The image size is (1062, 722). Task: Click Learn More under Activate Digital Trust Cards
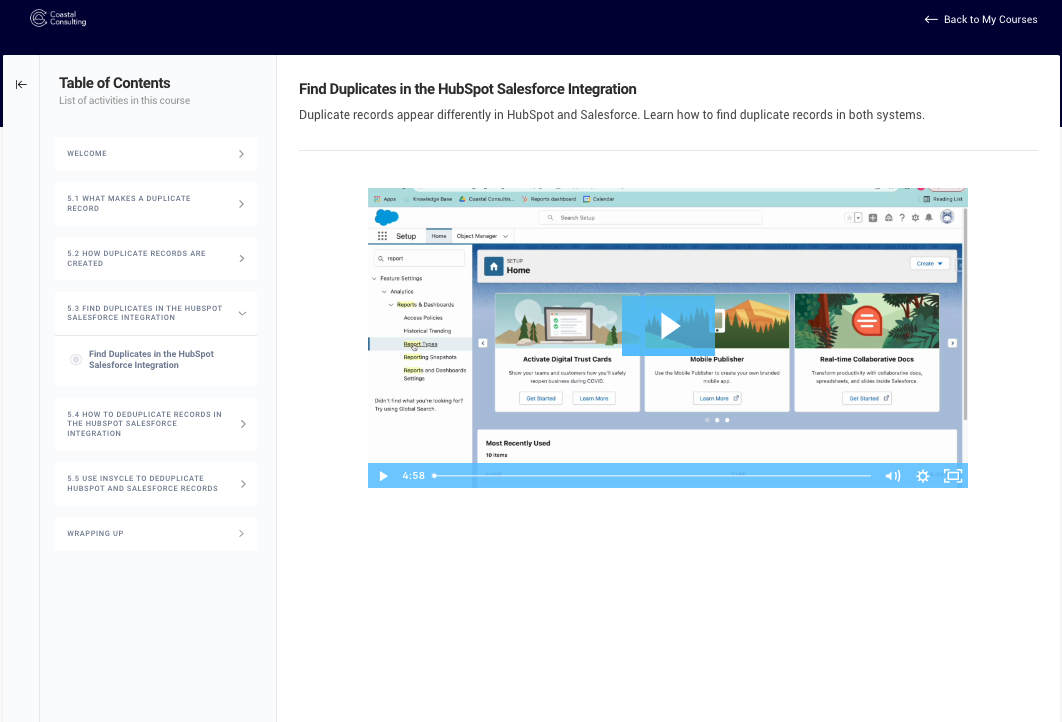point(594,398)
